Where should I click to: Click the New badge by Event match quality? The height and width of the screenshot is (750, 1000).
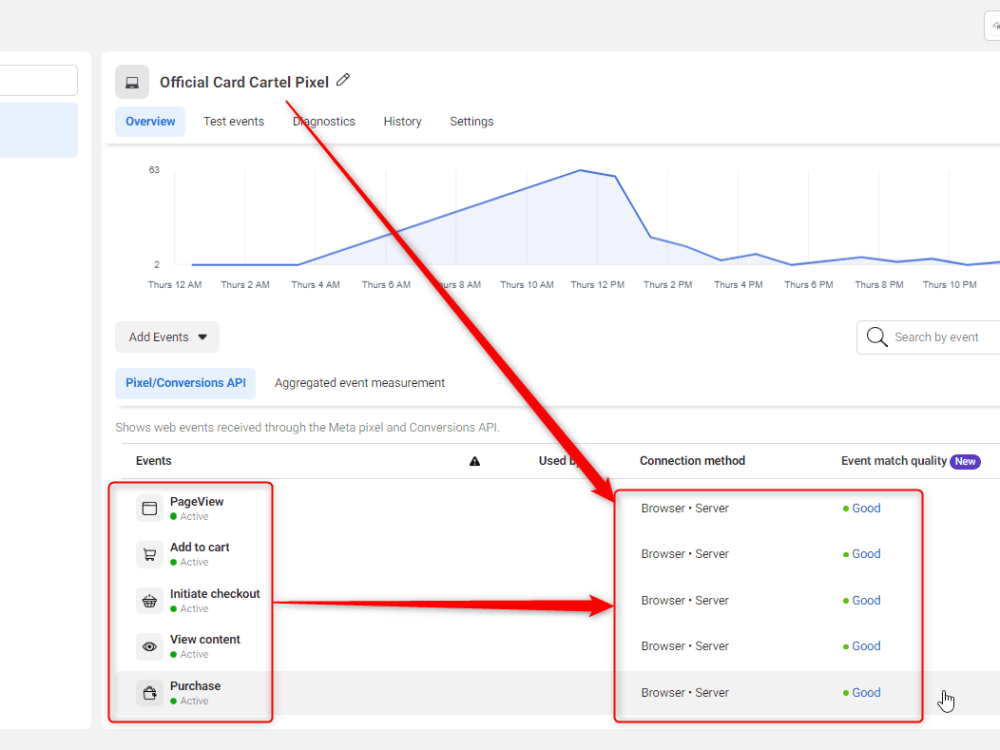tap(965, 461)
